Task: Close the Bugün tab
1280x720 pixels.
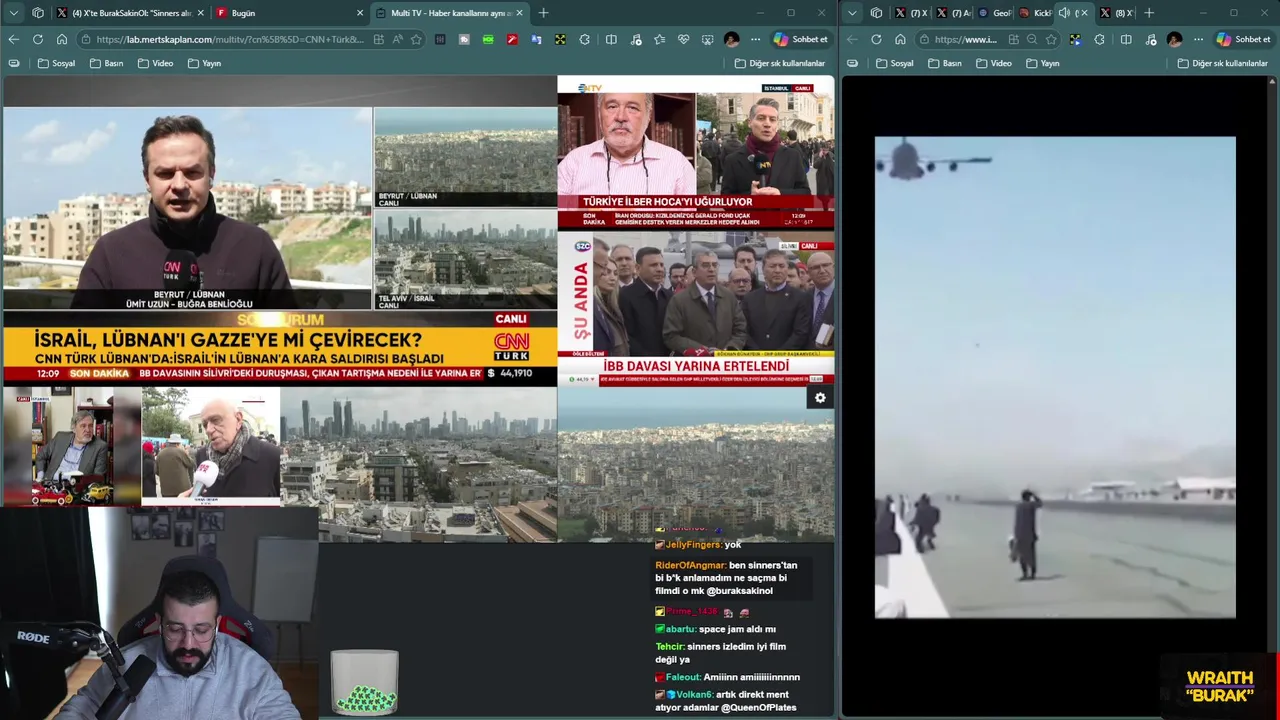Action: click(360, 13)
